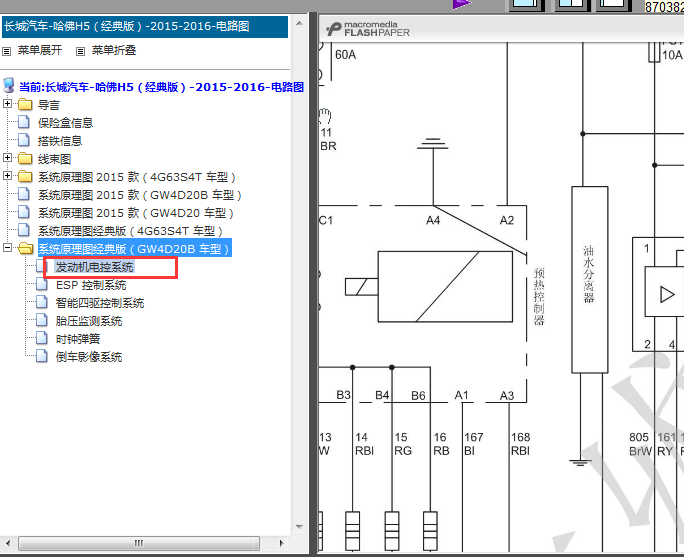Open the 时钟弹簧 diagram
The image size is (684, 557).
coord(78,338)
